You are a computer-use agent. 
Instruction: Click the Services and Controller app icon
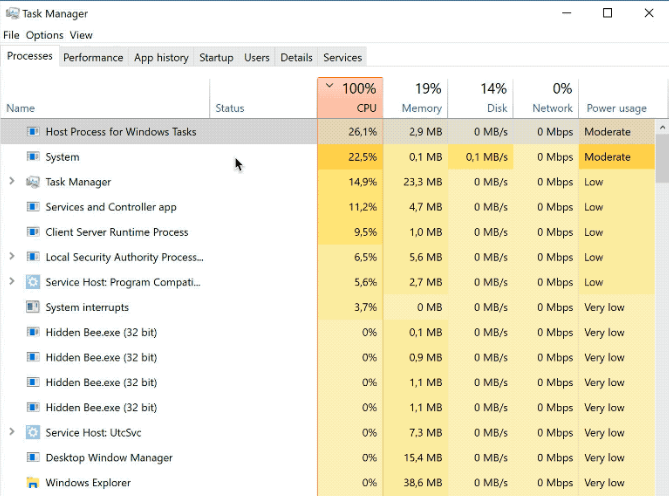pos(33,207)
